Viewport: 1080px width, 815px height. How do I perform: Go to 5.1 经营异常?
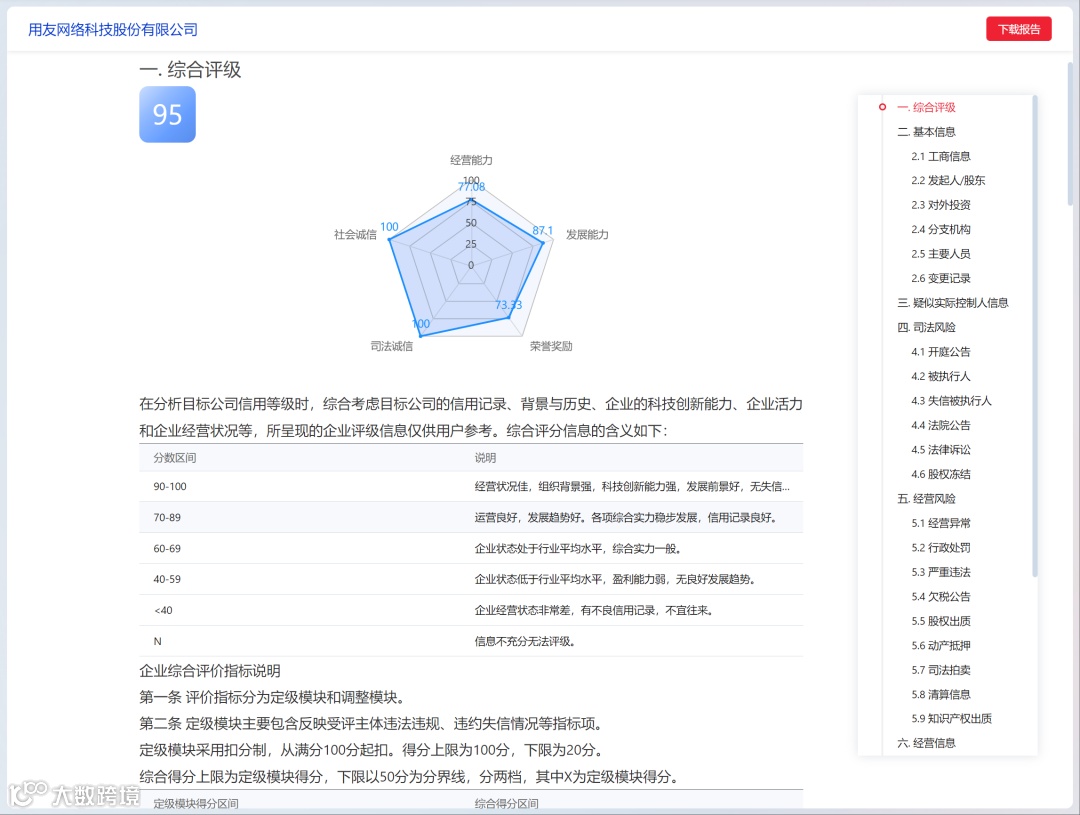tap(940, 523)
